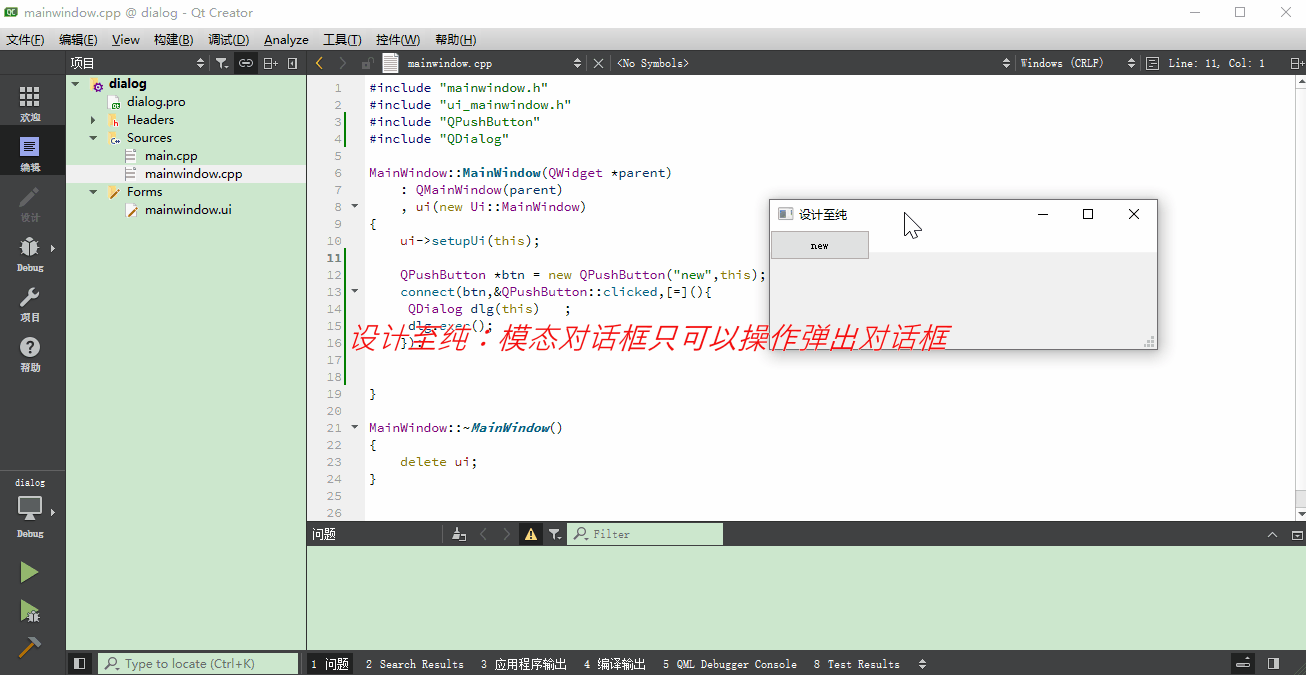Screen dimensions: 1306x675
Task: Collapse the Sources tree node
Action: click(92, 137)
